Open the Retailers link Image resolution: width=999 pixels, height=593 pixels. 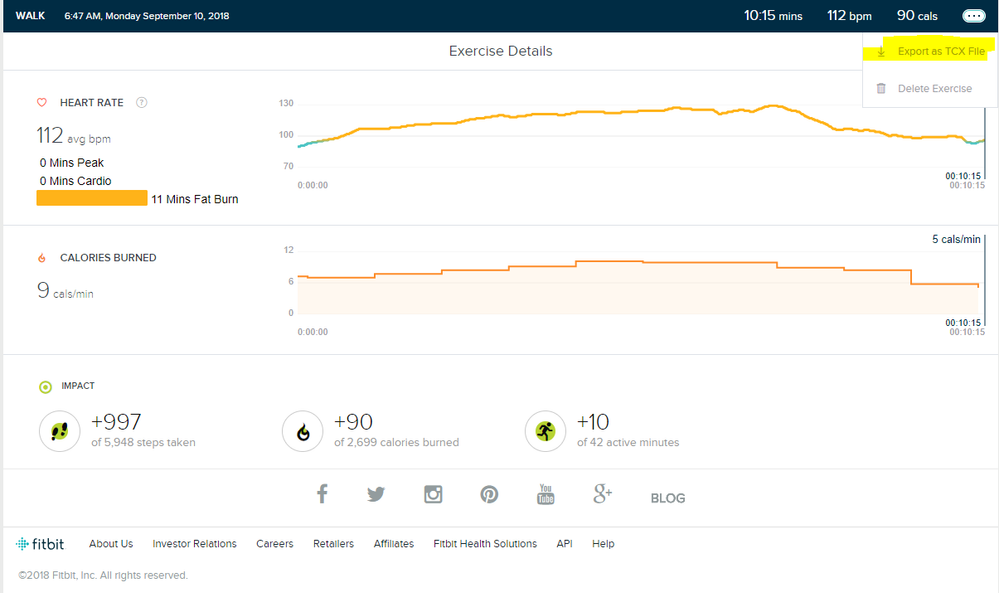(x=333, y=544)
